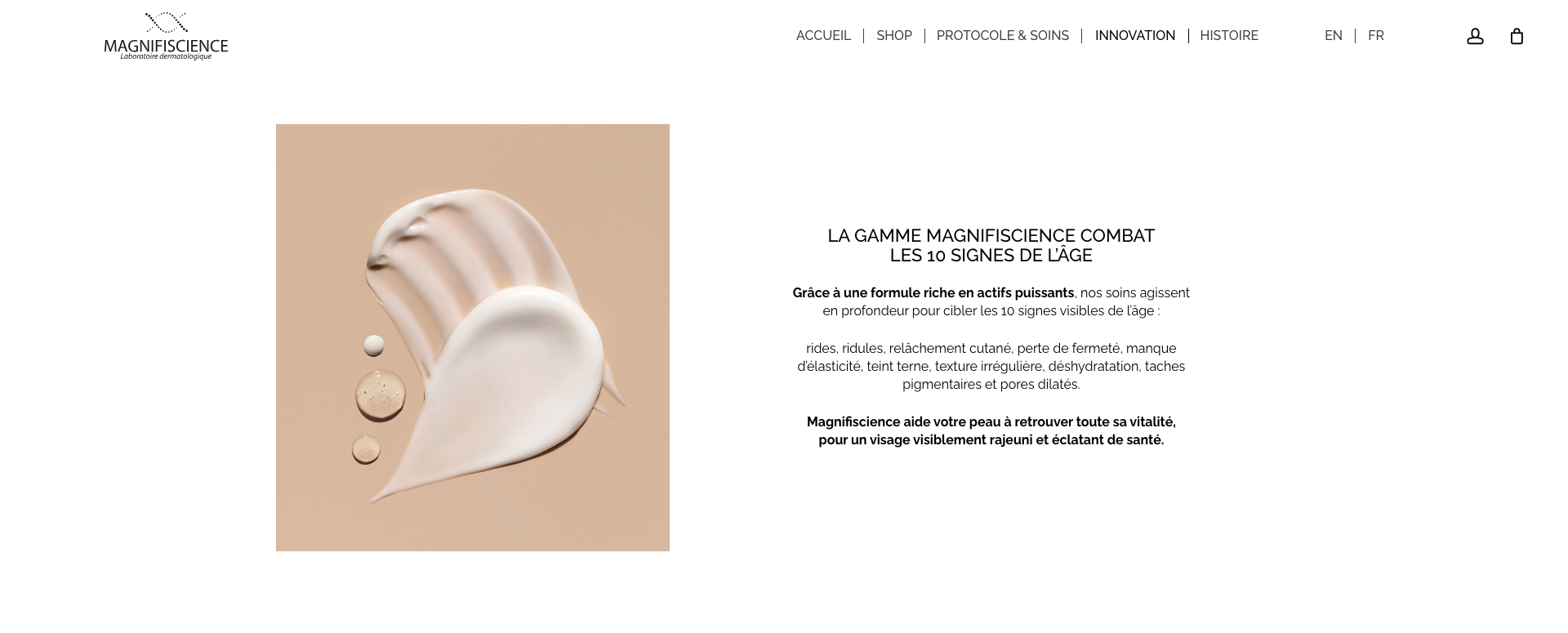Click the smallest serum droplet at bottom

click(366, 449)
